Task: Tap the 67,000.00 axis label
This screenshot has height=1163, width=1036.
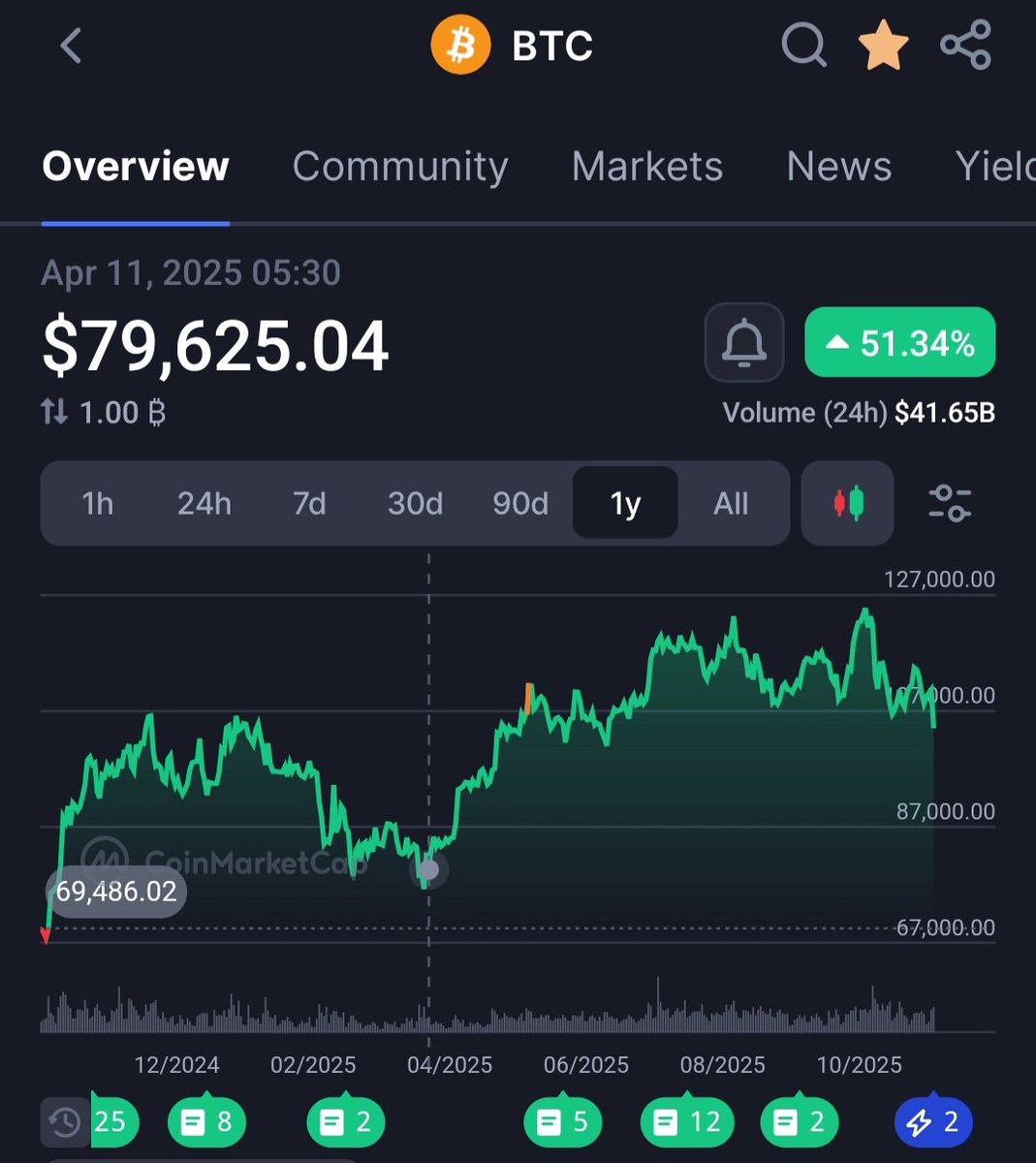Action: (x=946, y=928)
